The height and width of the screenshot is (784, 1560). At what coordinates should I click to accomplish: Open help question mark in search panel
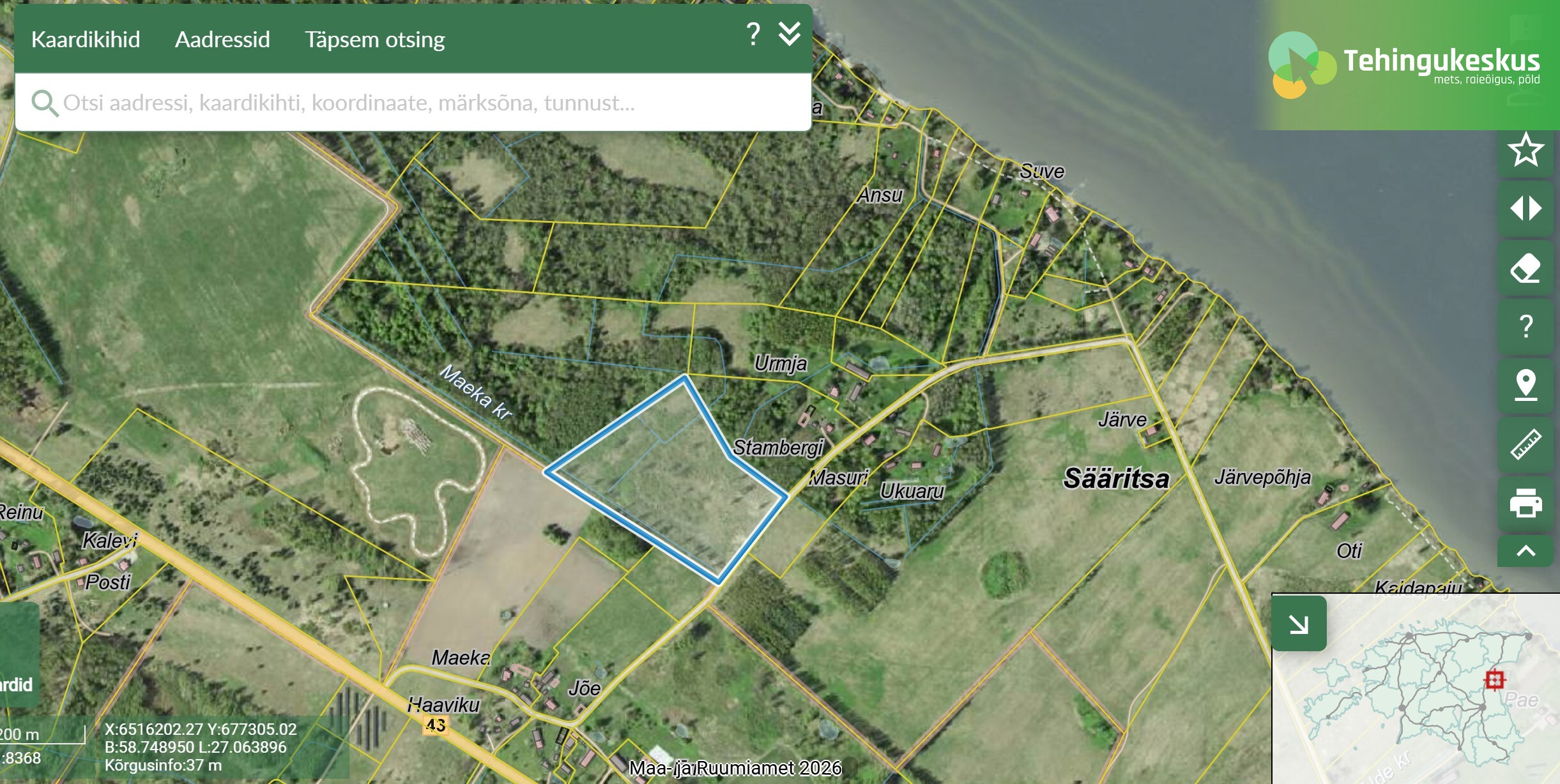coord(753,34)
